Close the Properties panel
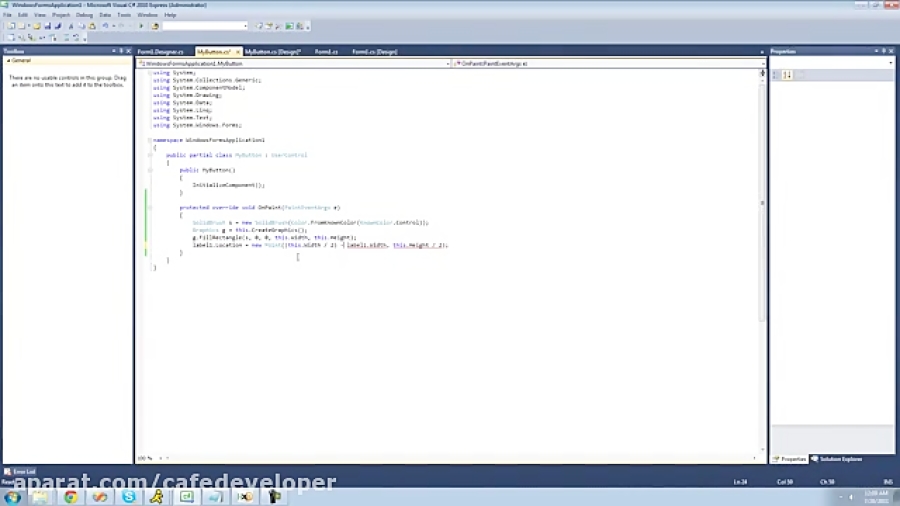 point(891,51)
